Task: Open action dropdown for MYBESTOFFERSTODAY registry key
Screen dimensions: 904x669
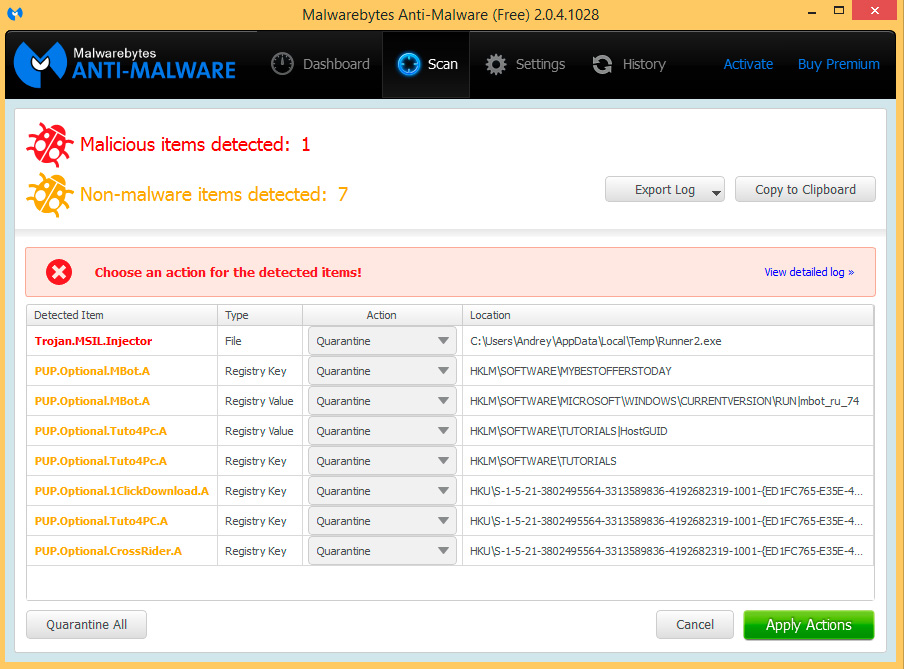Action: [382, 371]
